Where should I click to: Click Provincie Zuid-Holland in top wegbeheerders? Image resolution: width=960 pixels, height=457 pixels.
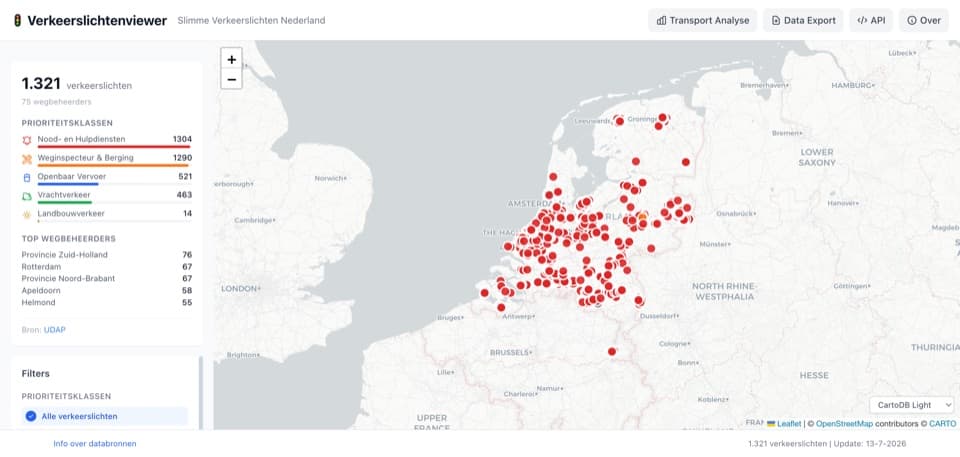click(x=64, y=254)
